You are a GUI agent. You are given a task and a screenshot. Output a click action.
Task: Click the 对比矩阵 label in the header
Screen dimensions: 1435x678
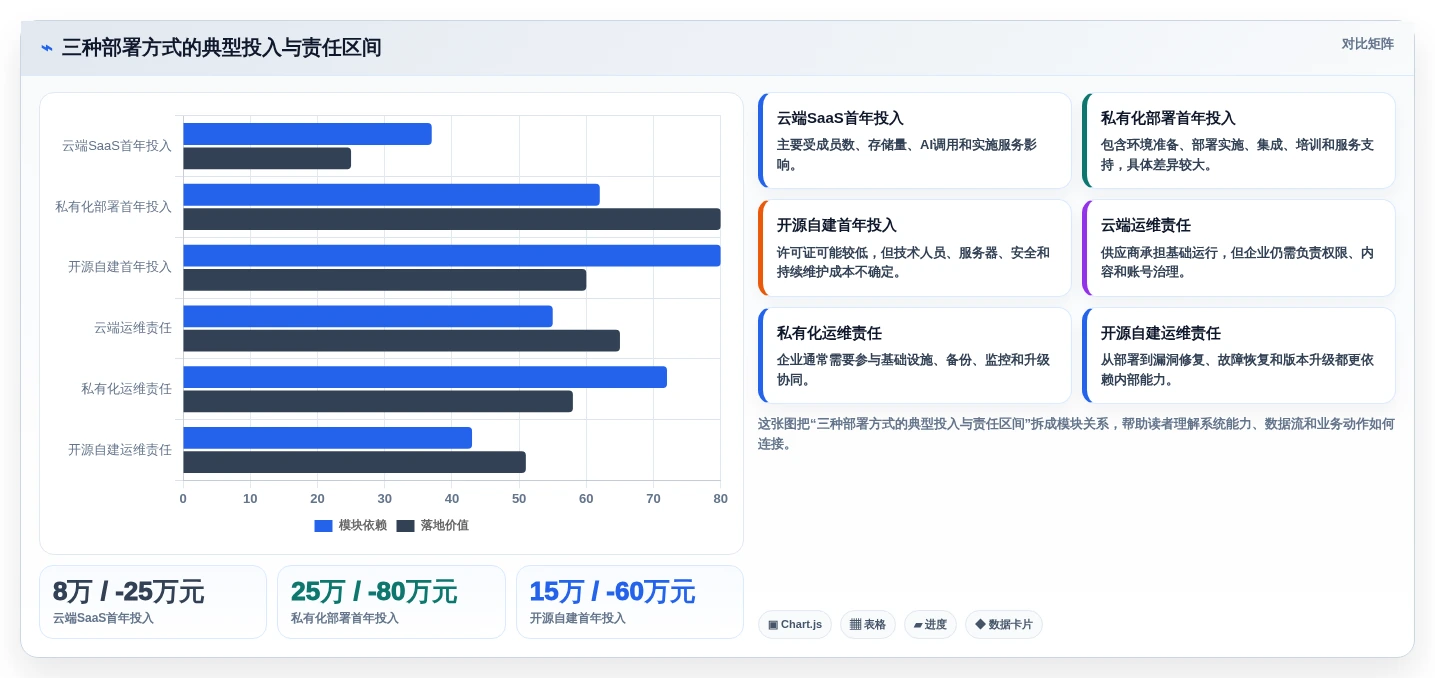tap(1367, 44)
